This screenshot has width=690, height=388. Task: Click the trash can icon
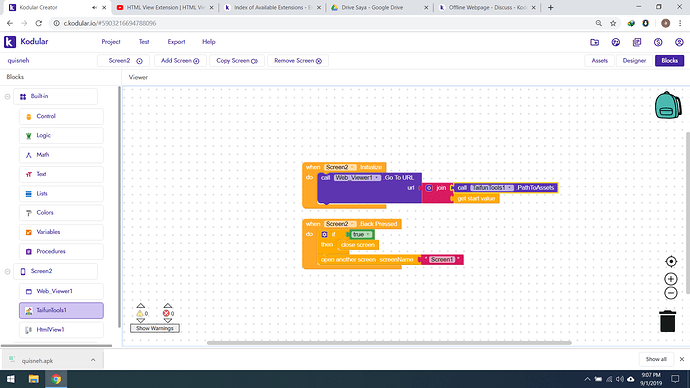pos(668,321)
